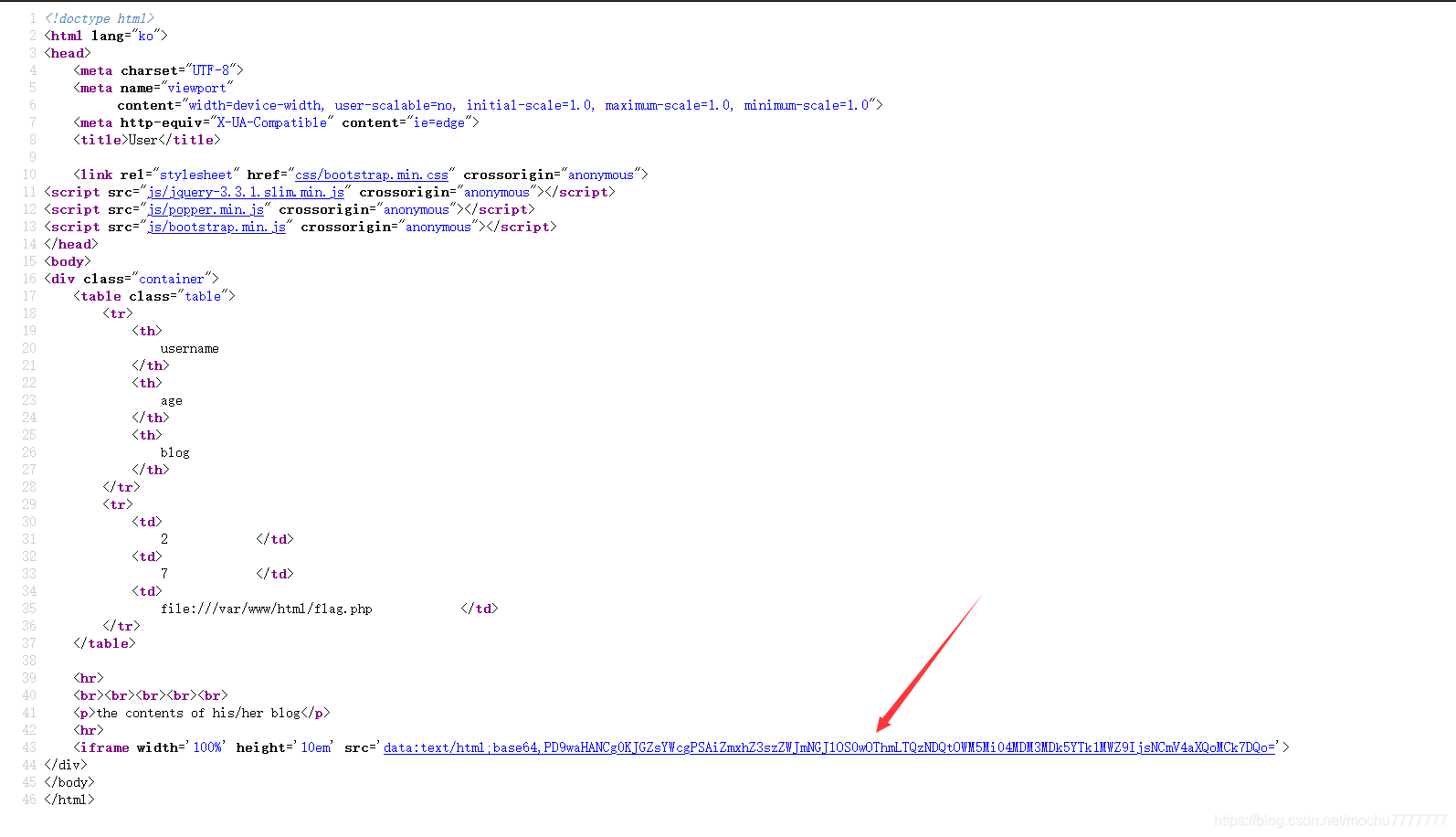Click 'the contents of his/her blog' paragraph
This screenshot has width=1456, height=837.
pyautogui.click(x=198, y=713)
